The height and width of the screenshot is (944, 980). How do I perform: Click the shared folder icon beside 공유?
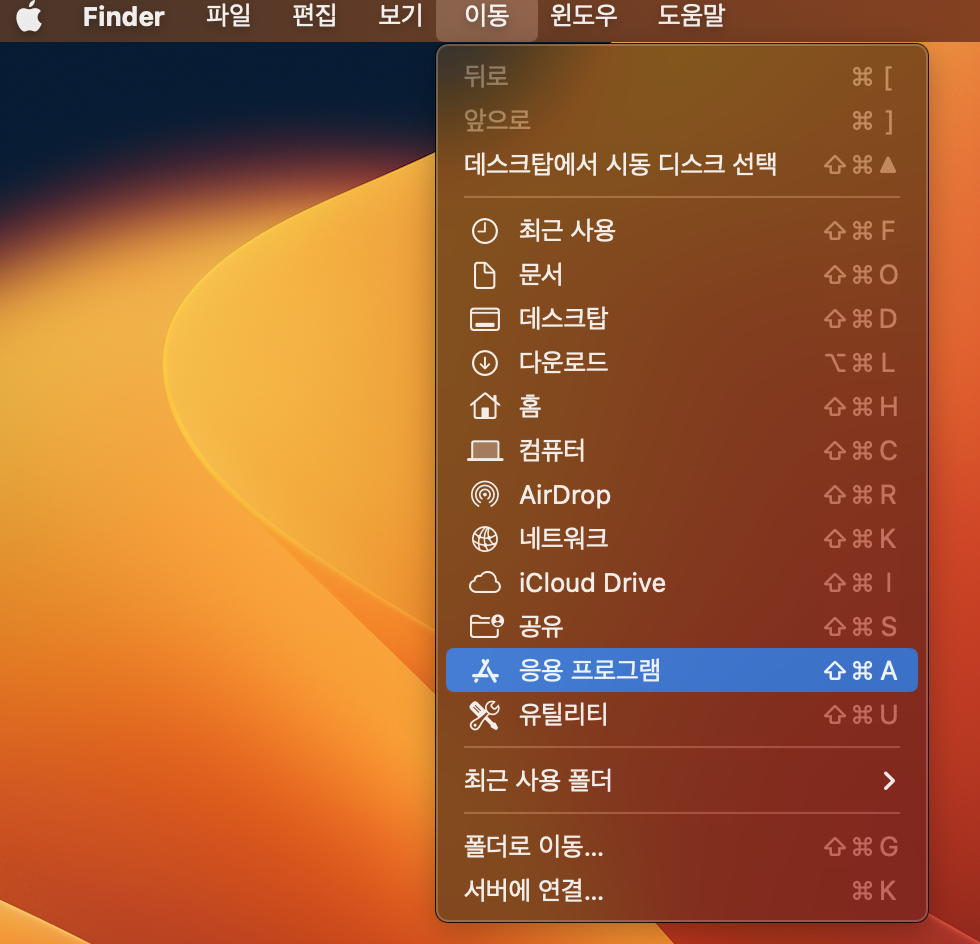coord(486,627)
